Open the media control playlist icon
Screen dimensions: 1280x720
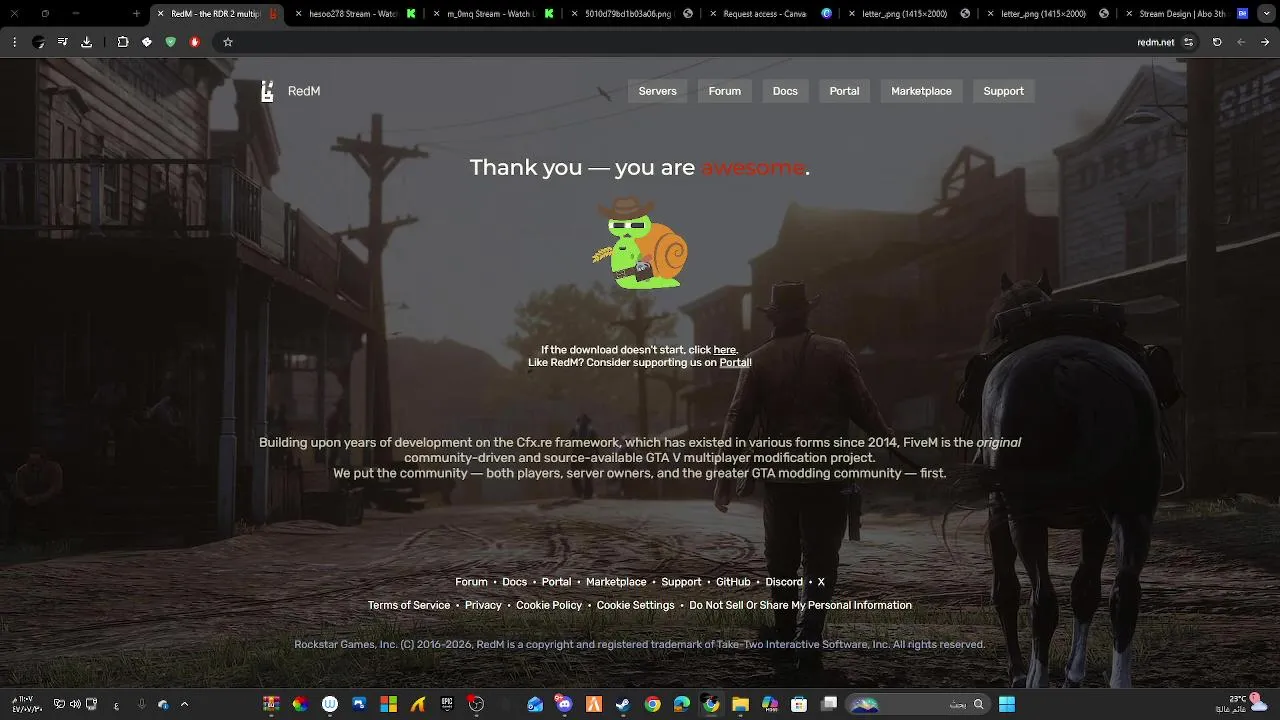[x=62, y=42]
